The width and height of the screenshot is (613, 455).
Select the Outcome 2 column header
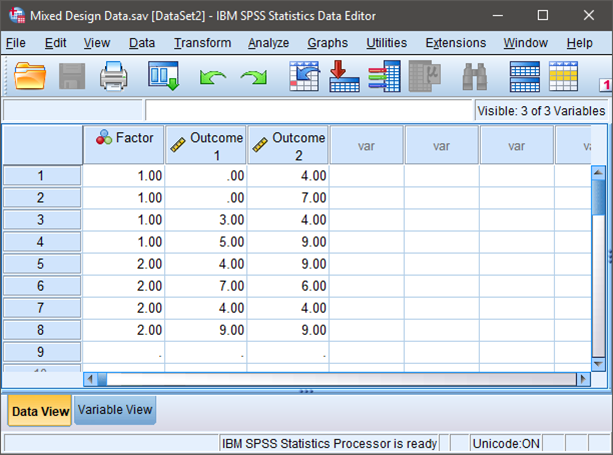point(288,145)
